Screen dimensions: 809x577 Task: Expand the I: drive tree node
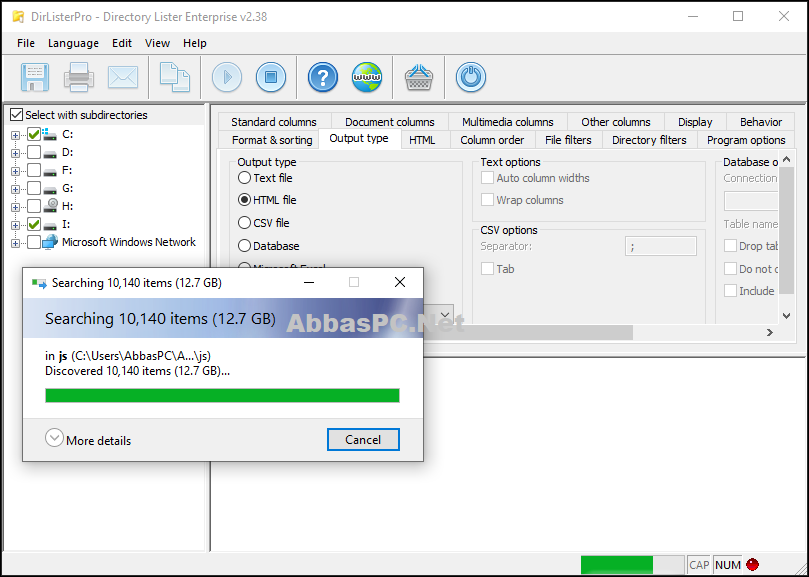click(x=15, y=226)
